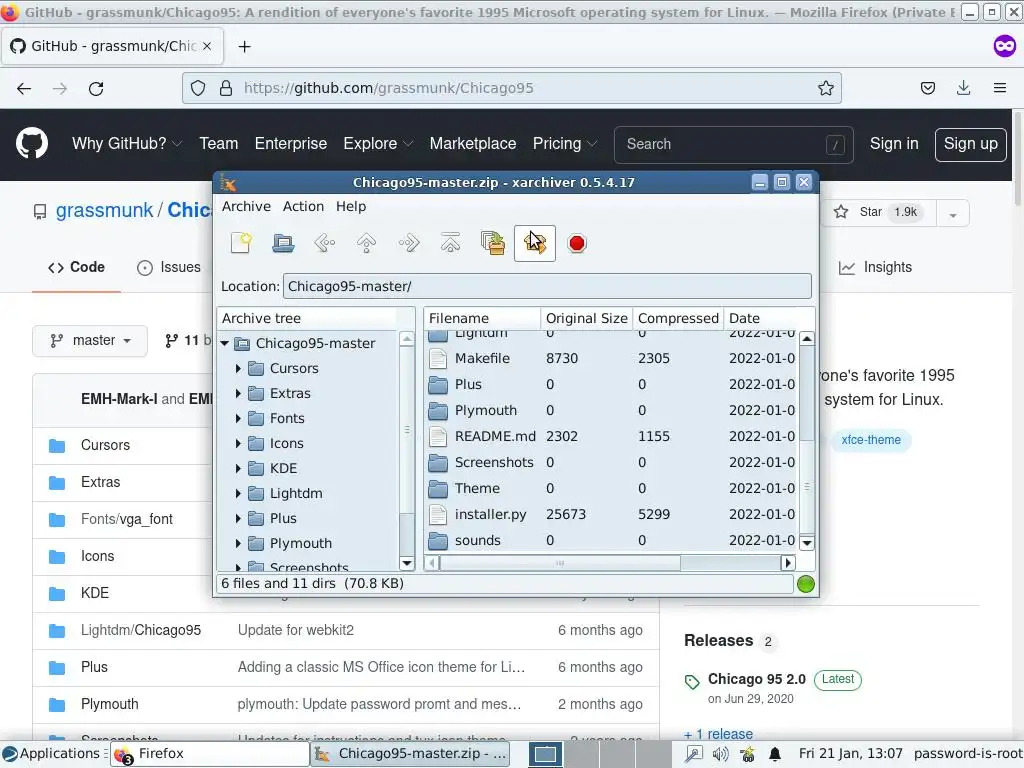This screenshot has height=768, width=1024.
Task: Sort by Original Size column header
Action: point(586,318)
